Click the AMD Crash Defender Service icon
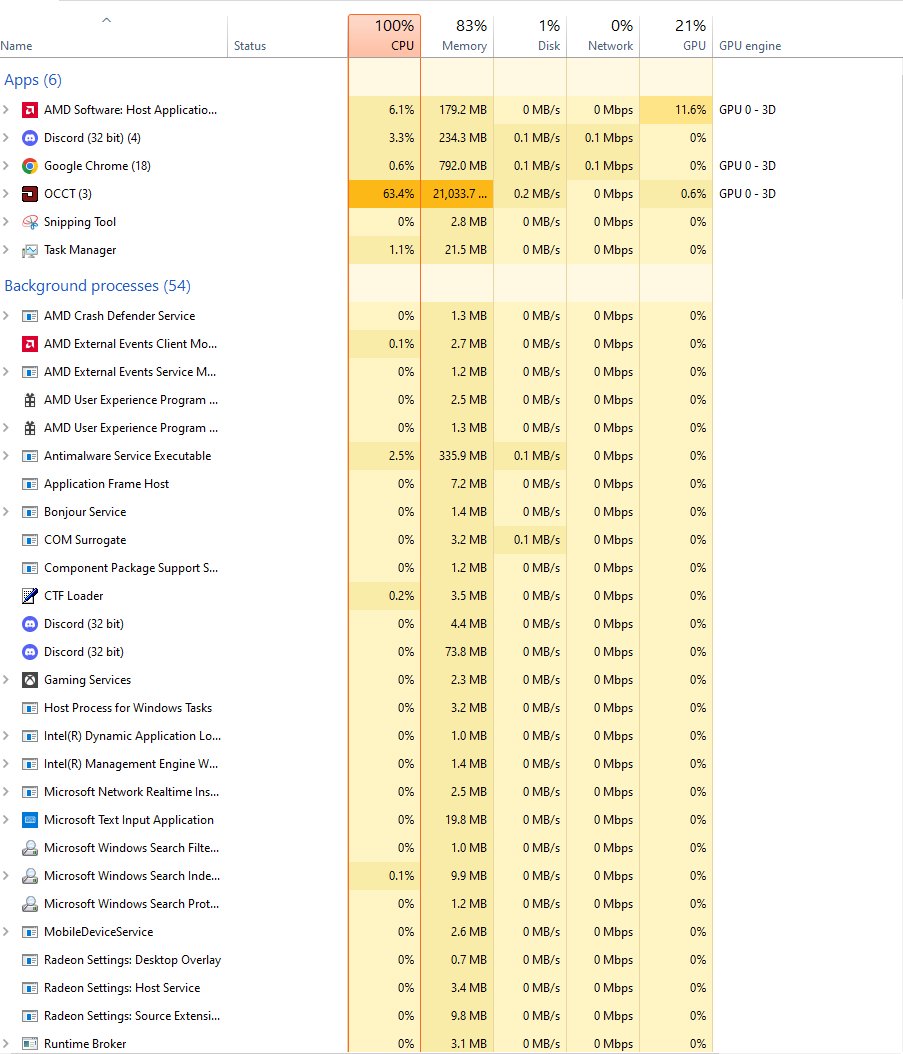 point(30,316)
